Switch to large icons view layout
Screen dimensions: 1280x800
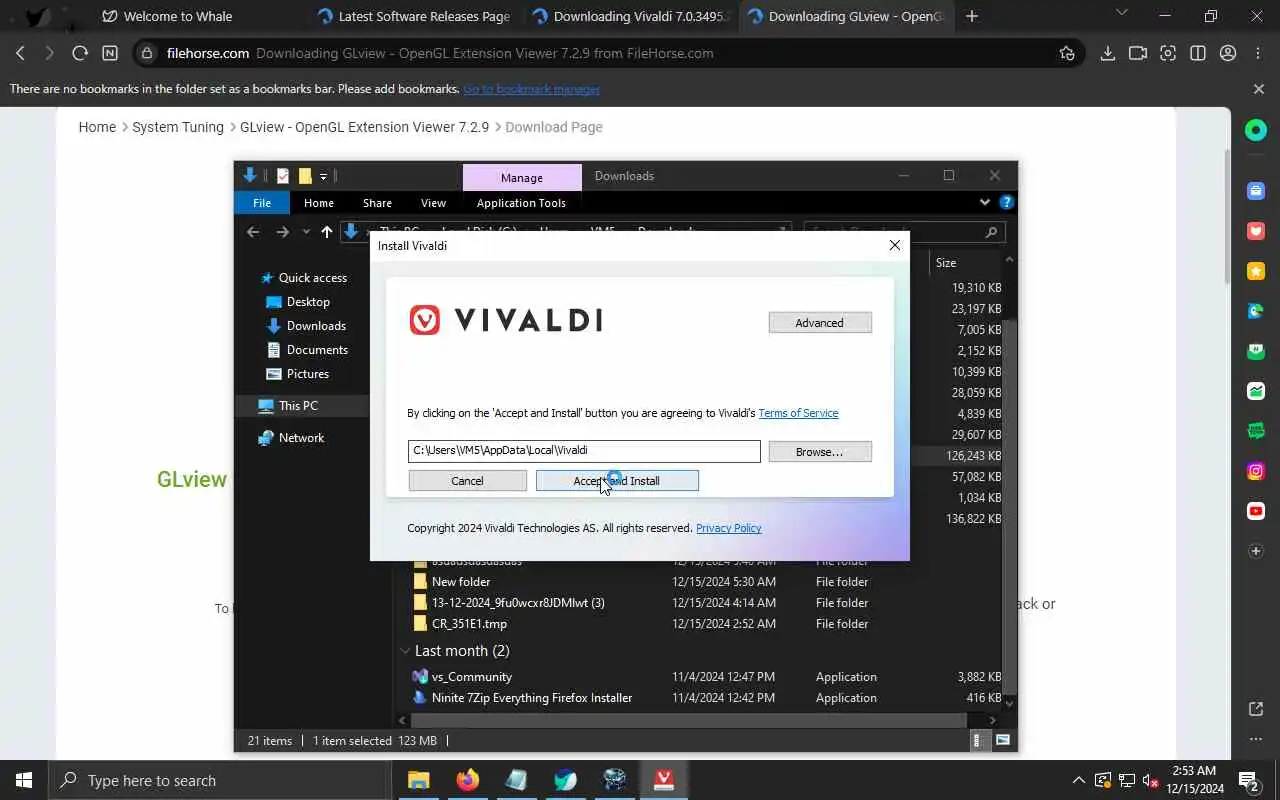(x=1003, y=741)
